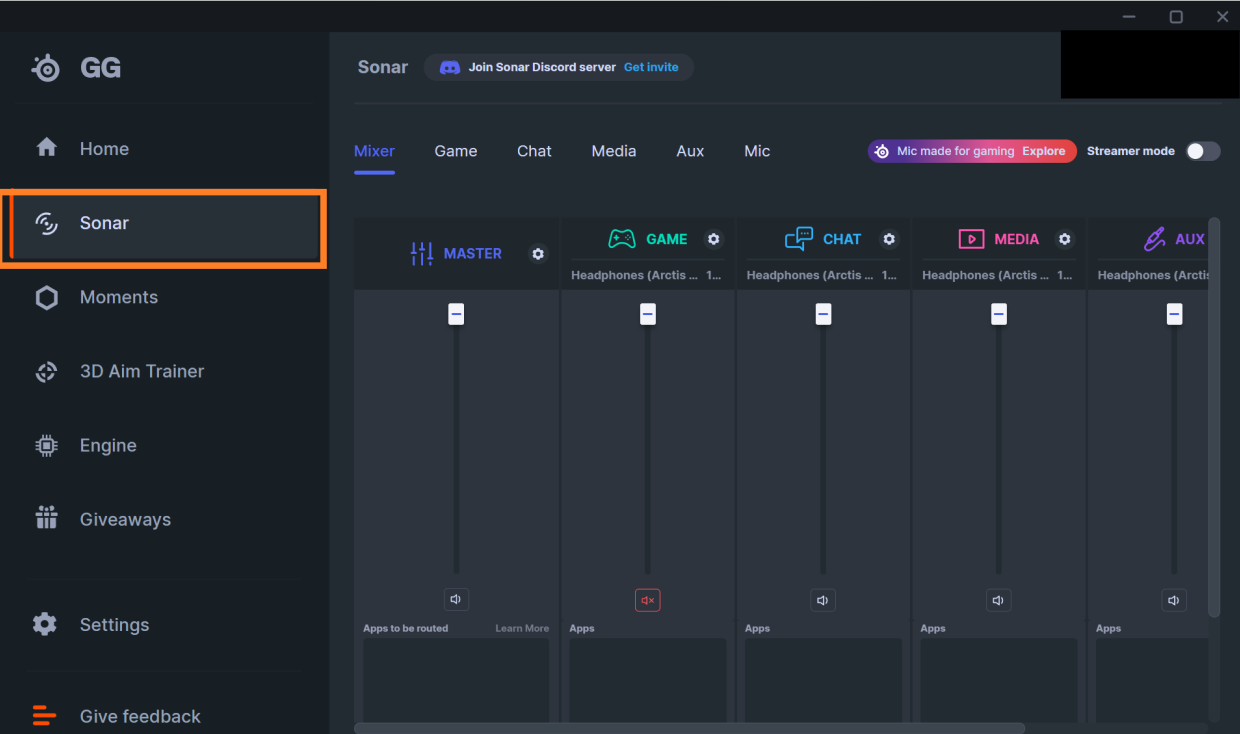Open Game channel gear settings
The height and width of the screenshot is (734, 1240).
[x=713, y=239]
